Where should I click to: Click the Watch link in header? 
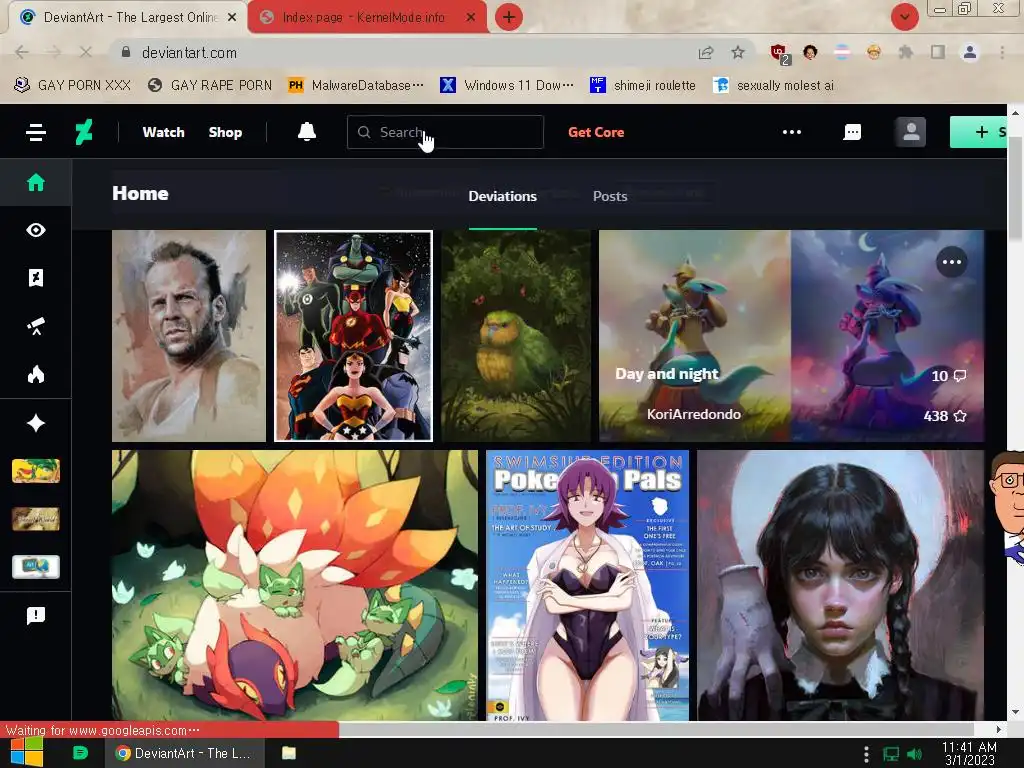point(163,133)
